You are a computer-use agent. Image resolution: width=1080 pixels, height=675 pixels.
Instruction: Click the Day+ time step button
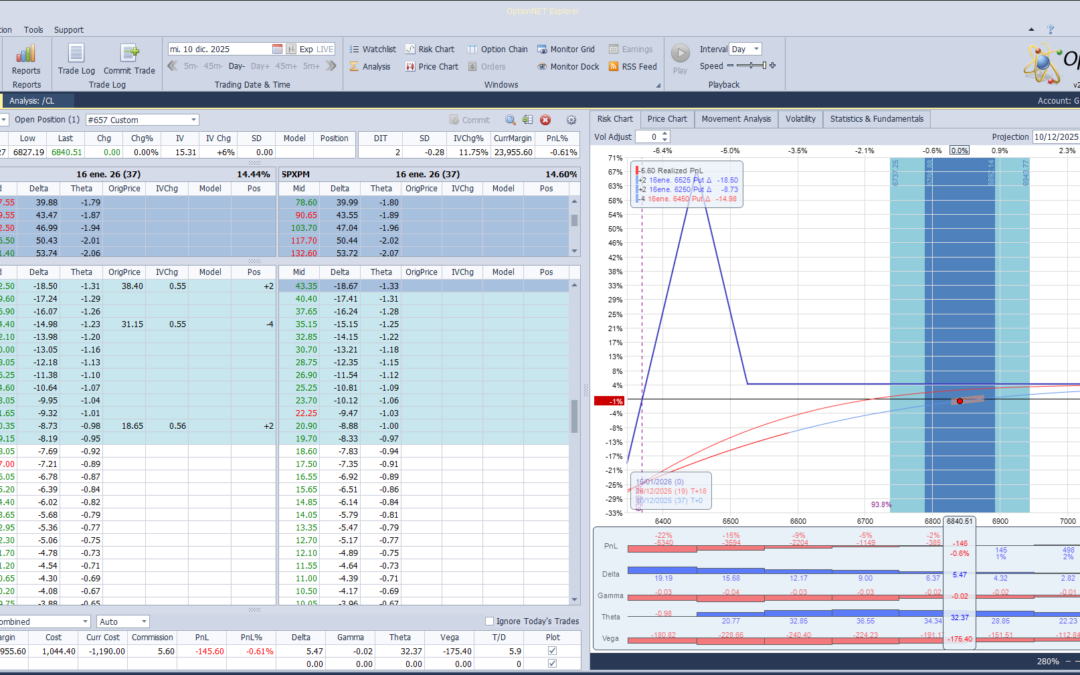pos(263,67)
